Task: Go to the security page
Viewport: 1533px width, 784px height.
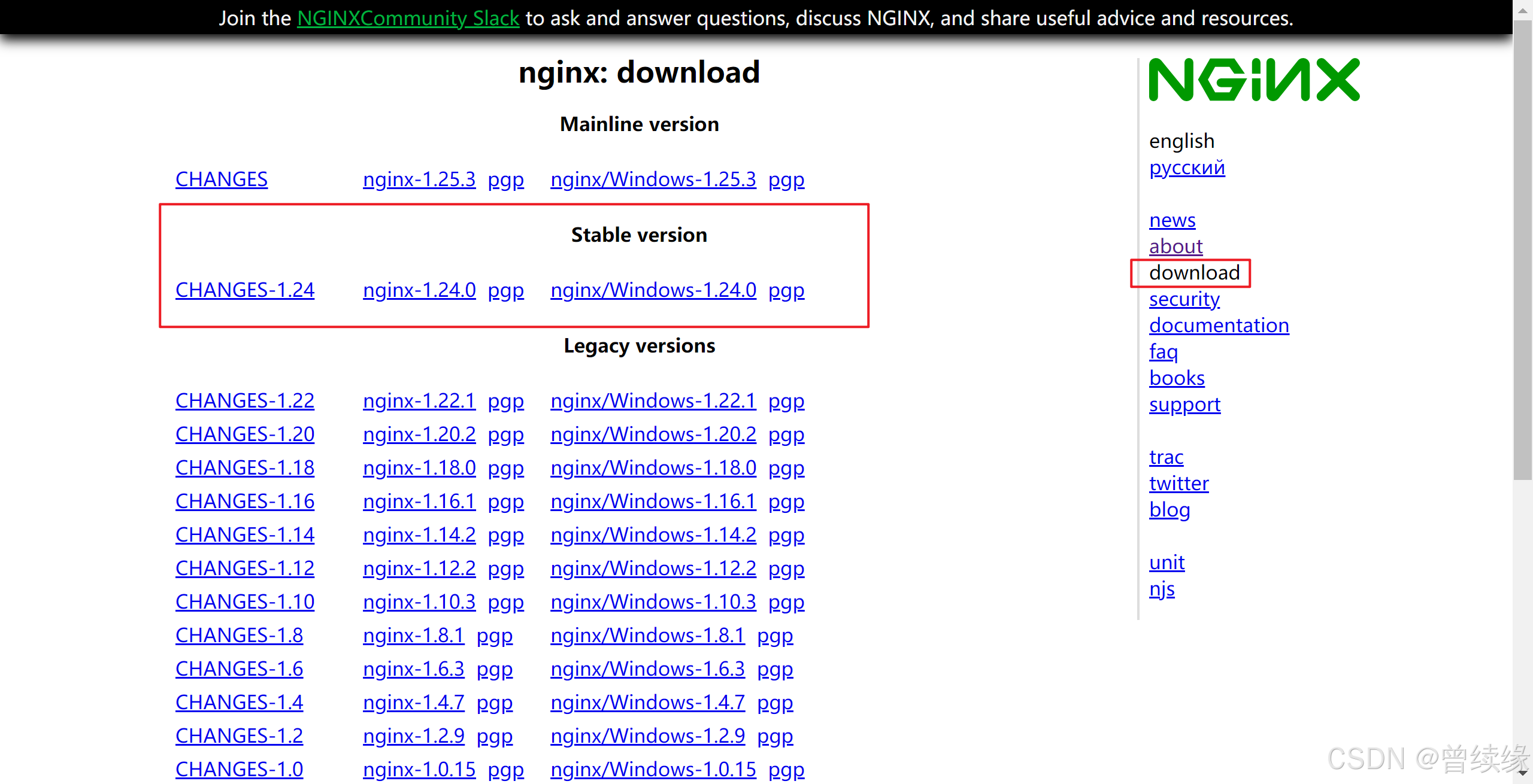Action: (1184, 299)
